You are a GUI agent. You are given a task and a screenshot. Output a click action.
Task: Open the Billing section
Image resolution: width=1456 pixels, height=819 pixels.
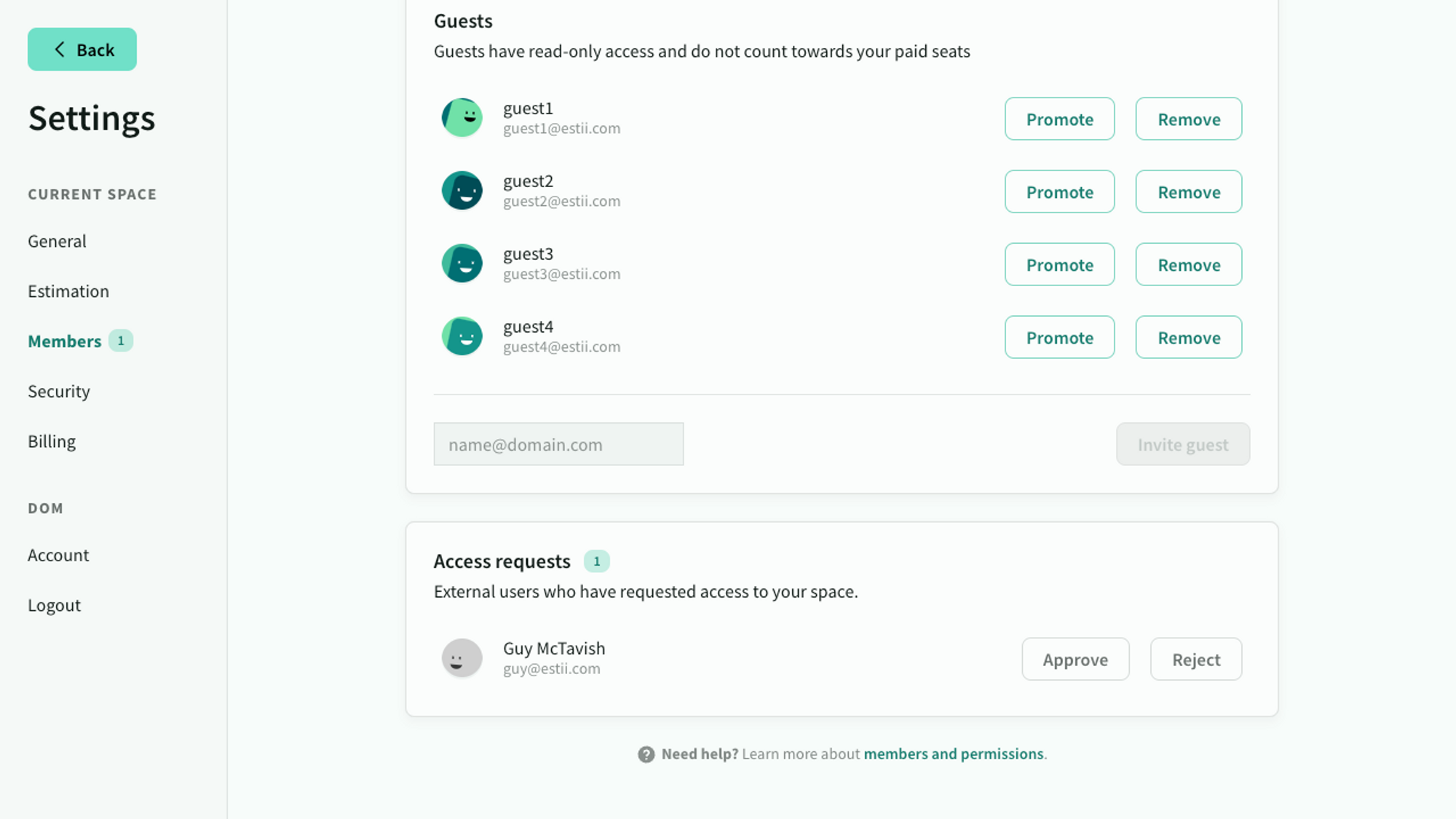[52, 442]
